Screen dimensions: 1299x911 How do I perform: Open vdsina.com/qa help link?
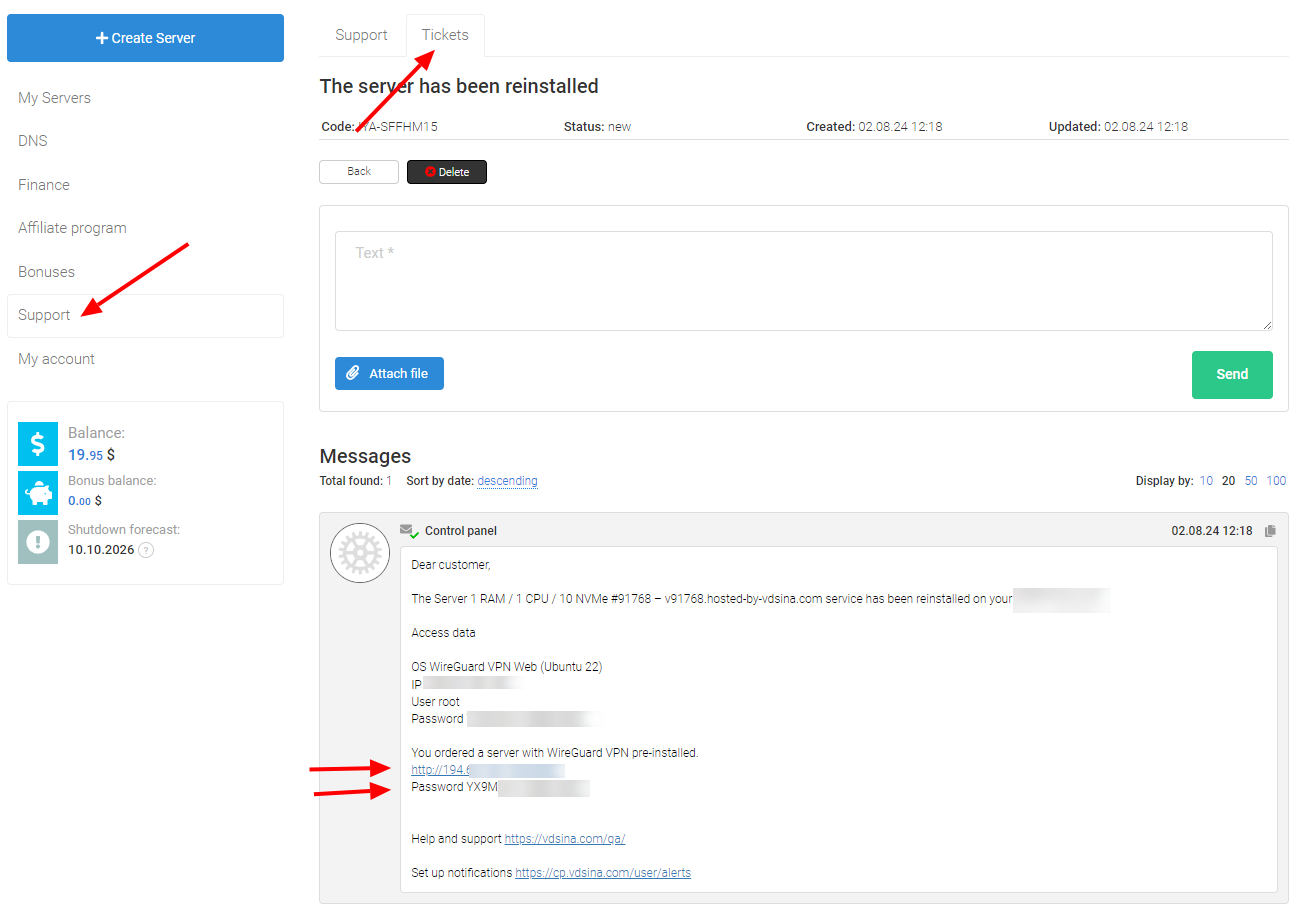[x=565, y=839]
